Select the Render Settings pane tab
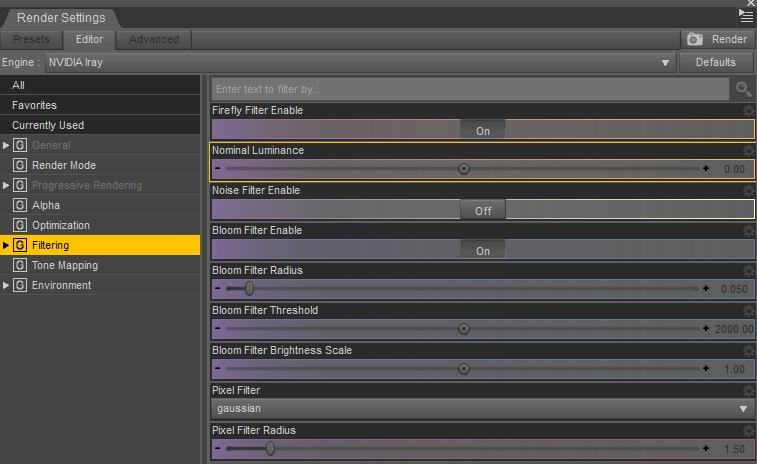This screenshot has height=464, width=757. 61,18
